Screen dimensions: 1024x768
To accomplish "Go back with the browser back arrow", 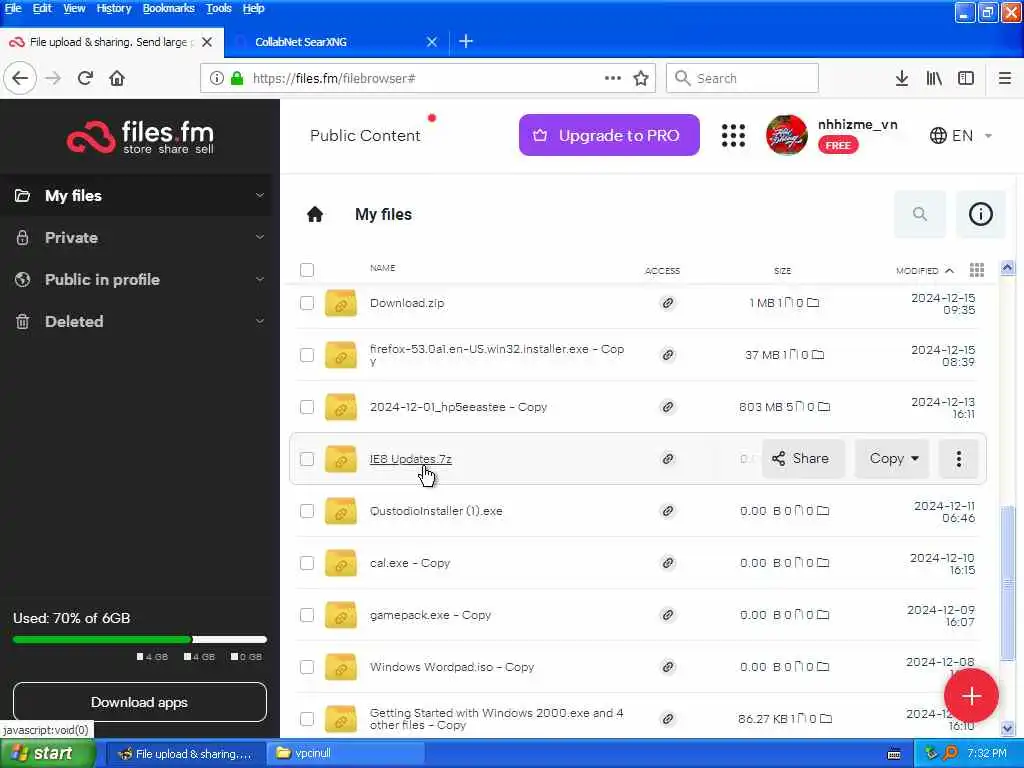I will pos(20,78).
